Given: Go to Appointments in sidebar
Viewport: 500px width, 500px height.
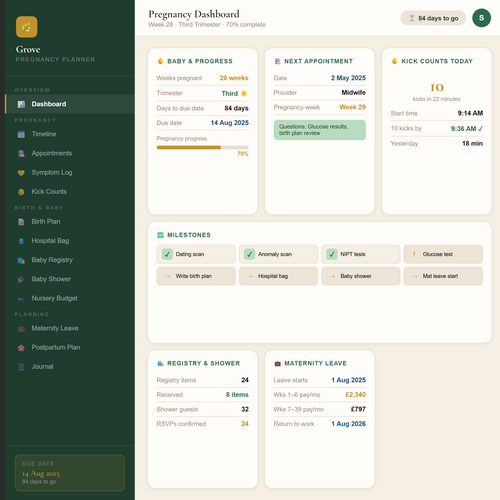Looking at the screenshot, I should coord(70,153).
